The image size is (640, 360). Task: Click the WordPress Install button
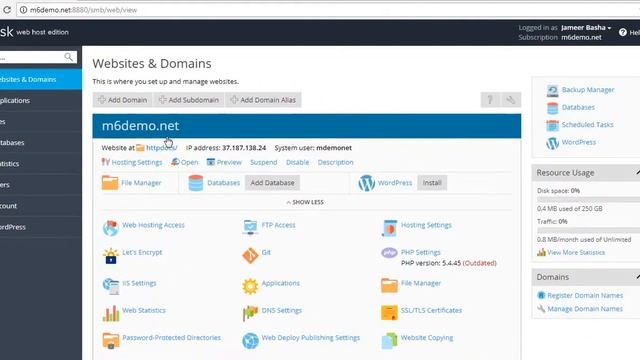click(432, 183)
